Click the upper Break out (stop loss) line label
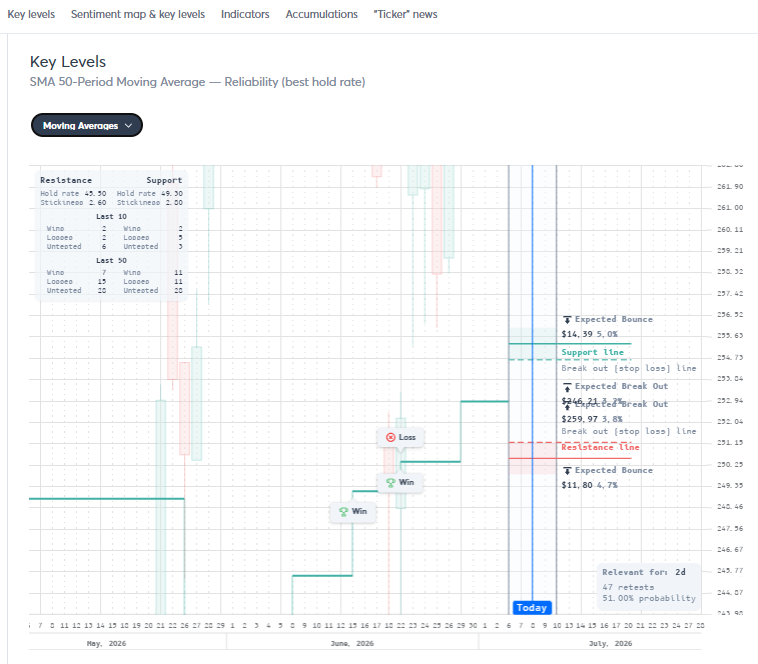The image size is (758, 664). (628, 368)
